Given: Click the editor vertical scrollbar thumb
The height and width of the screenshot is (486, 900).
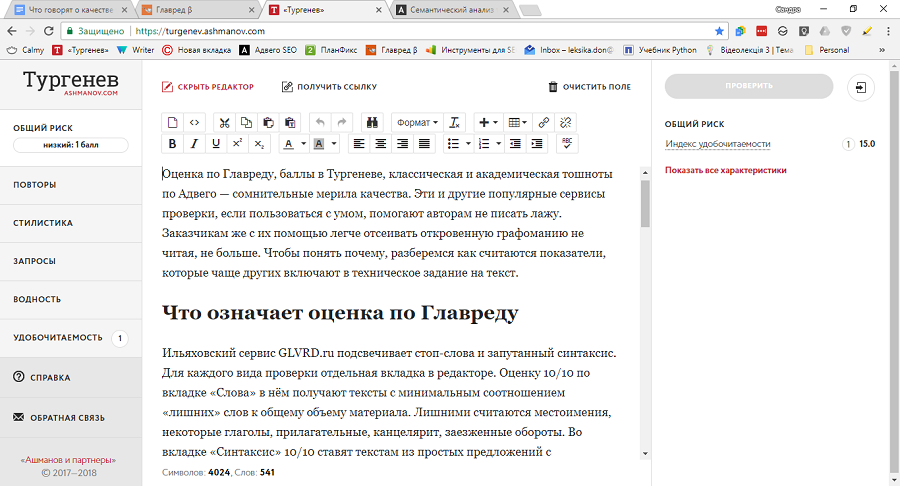Looking at the screenshot, I should coord(645,204).
